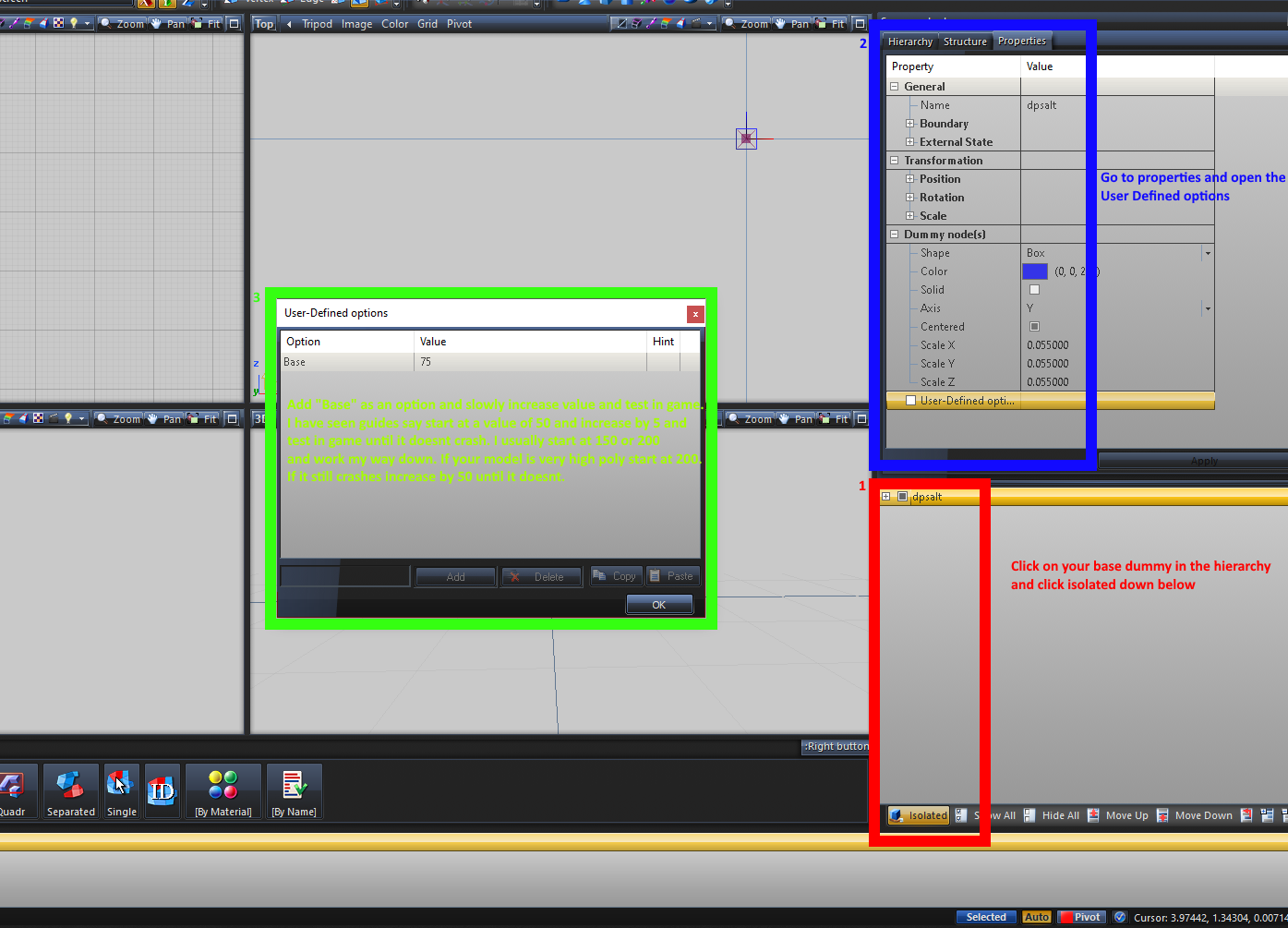Screen dimensions: 1288x928
Task: Click OK in User-Defined options dialog
Action: [659, 605]
